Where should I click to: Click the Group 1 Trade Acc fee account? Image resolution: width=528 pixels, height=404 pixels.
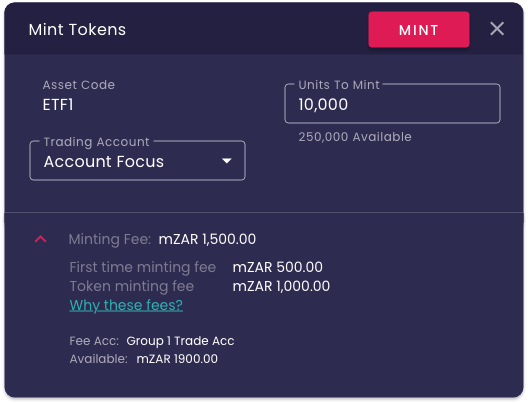(180, 341)
